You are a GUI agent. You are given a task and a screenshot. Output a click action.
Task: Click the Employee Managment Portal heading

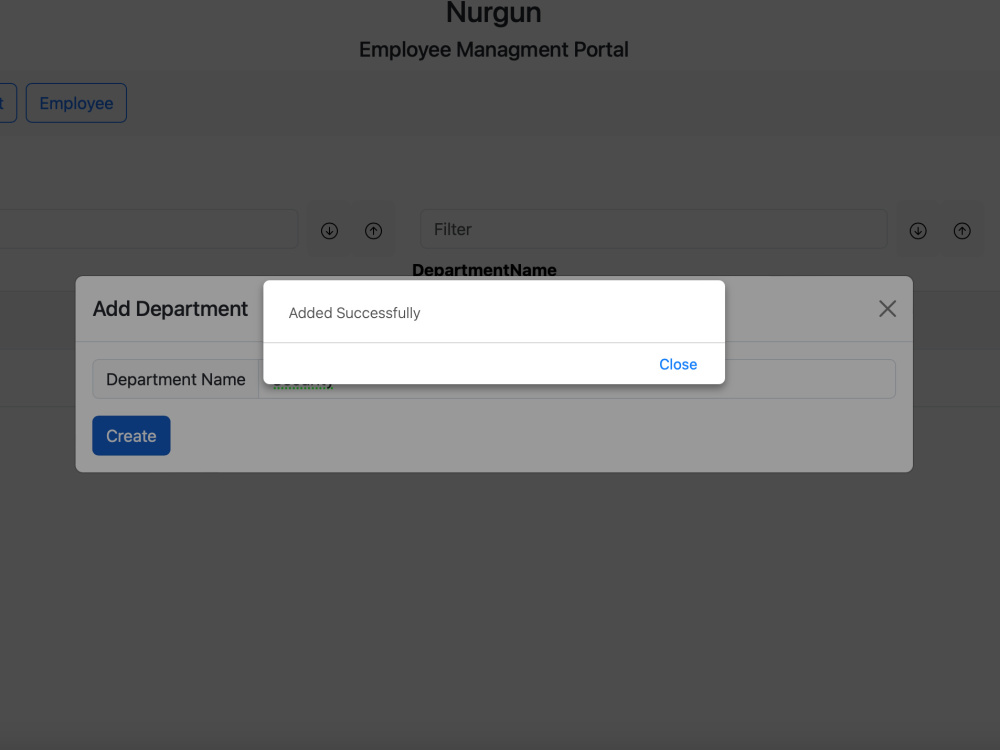(x=494, y=50)
